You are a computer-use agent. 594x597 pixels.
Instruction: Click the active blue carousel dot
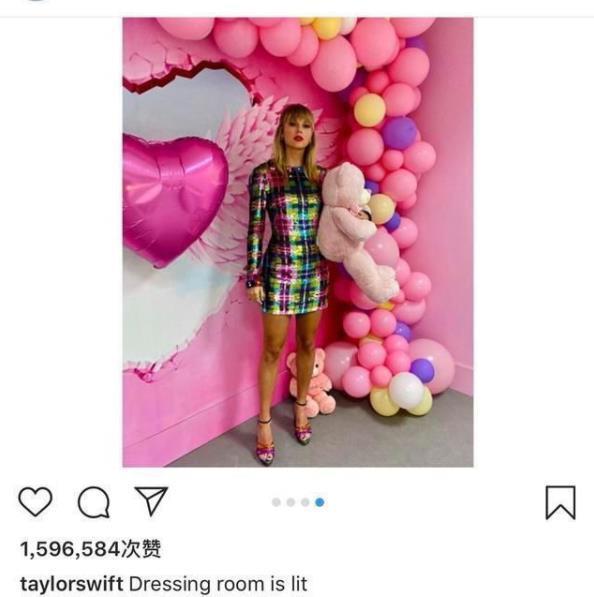coord(320,502)
